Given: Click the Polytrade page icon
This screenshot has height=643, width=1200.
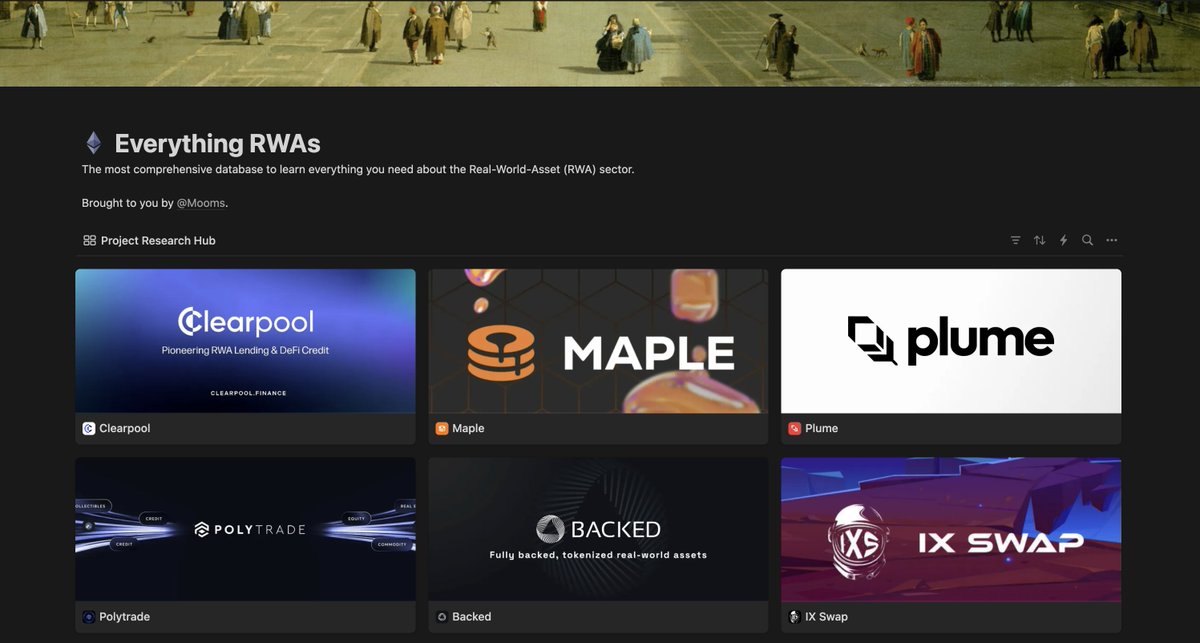Looking at the screenshot, I should tap(89, 617).
